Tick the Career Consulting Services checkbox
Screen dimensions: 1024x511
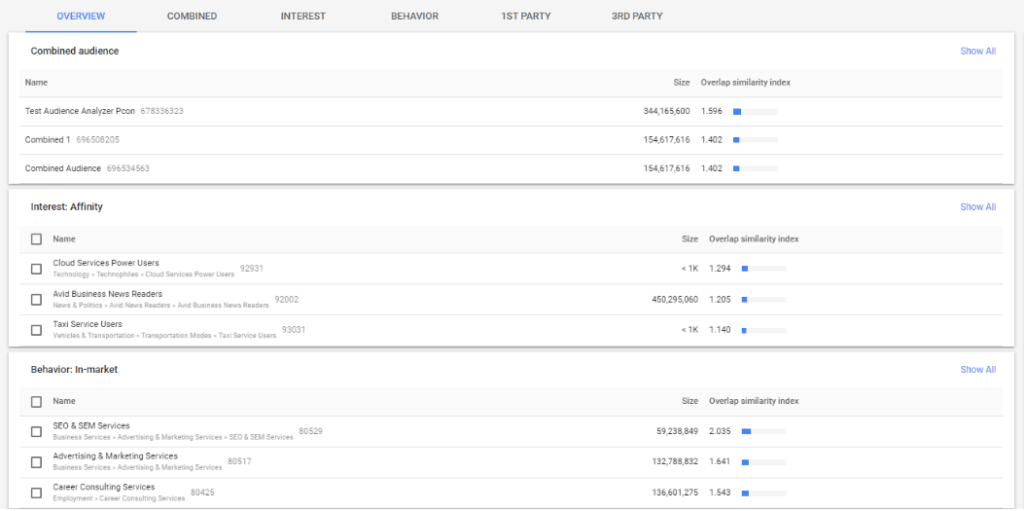[x=36, y=492]
